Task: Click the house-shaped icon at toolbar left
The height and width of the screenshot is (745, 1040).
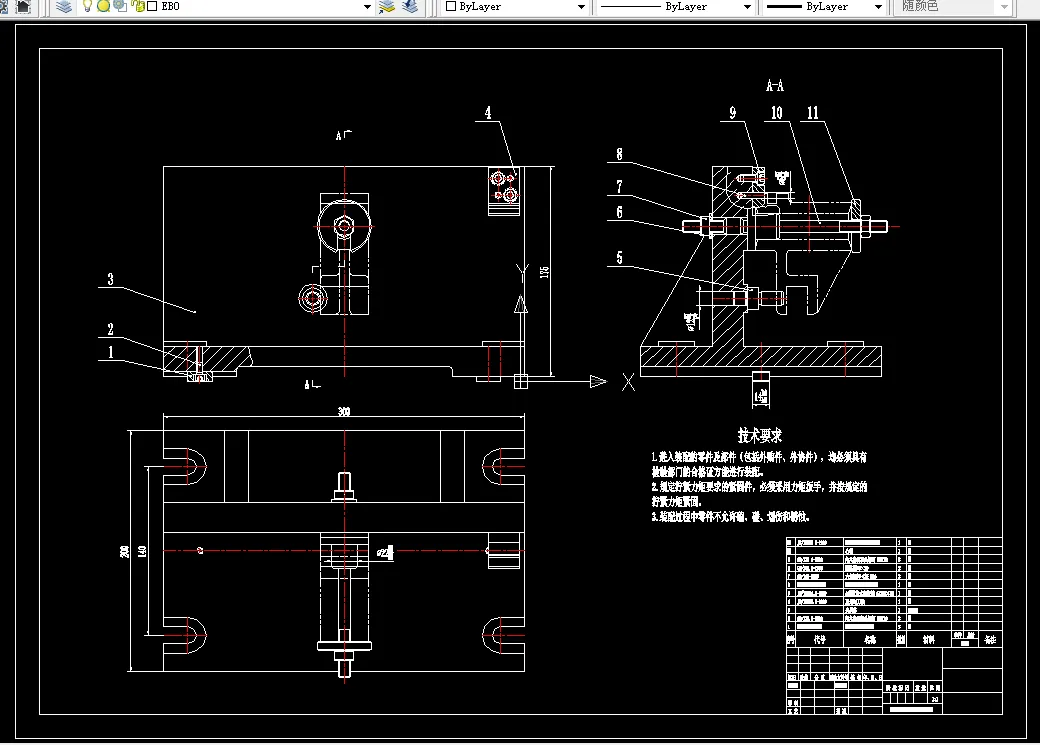Action: [23, 7]
